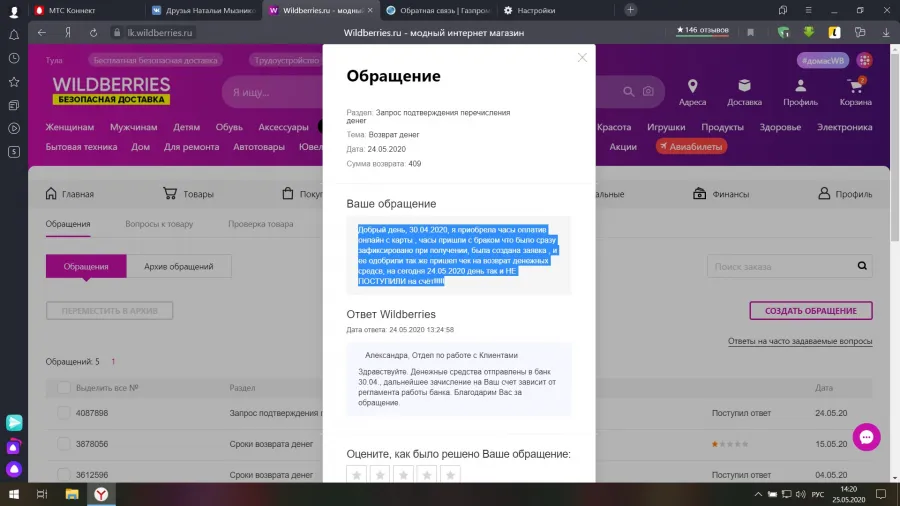Image resolution: width=900 pixels, height=506 pixels.
Task: Open history clock in browser sidebar
Action: [14, 59]
